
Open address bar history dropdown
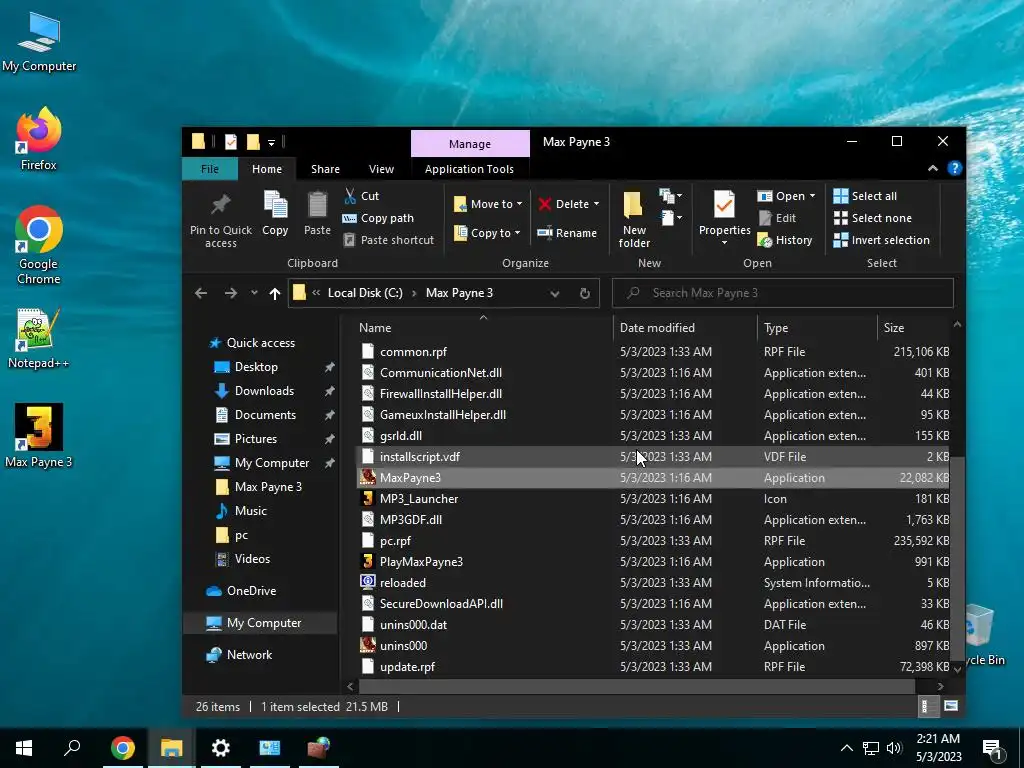554,294
